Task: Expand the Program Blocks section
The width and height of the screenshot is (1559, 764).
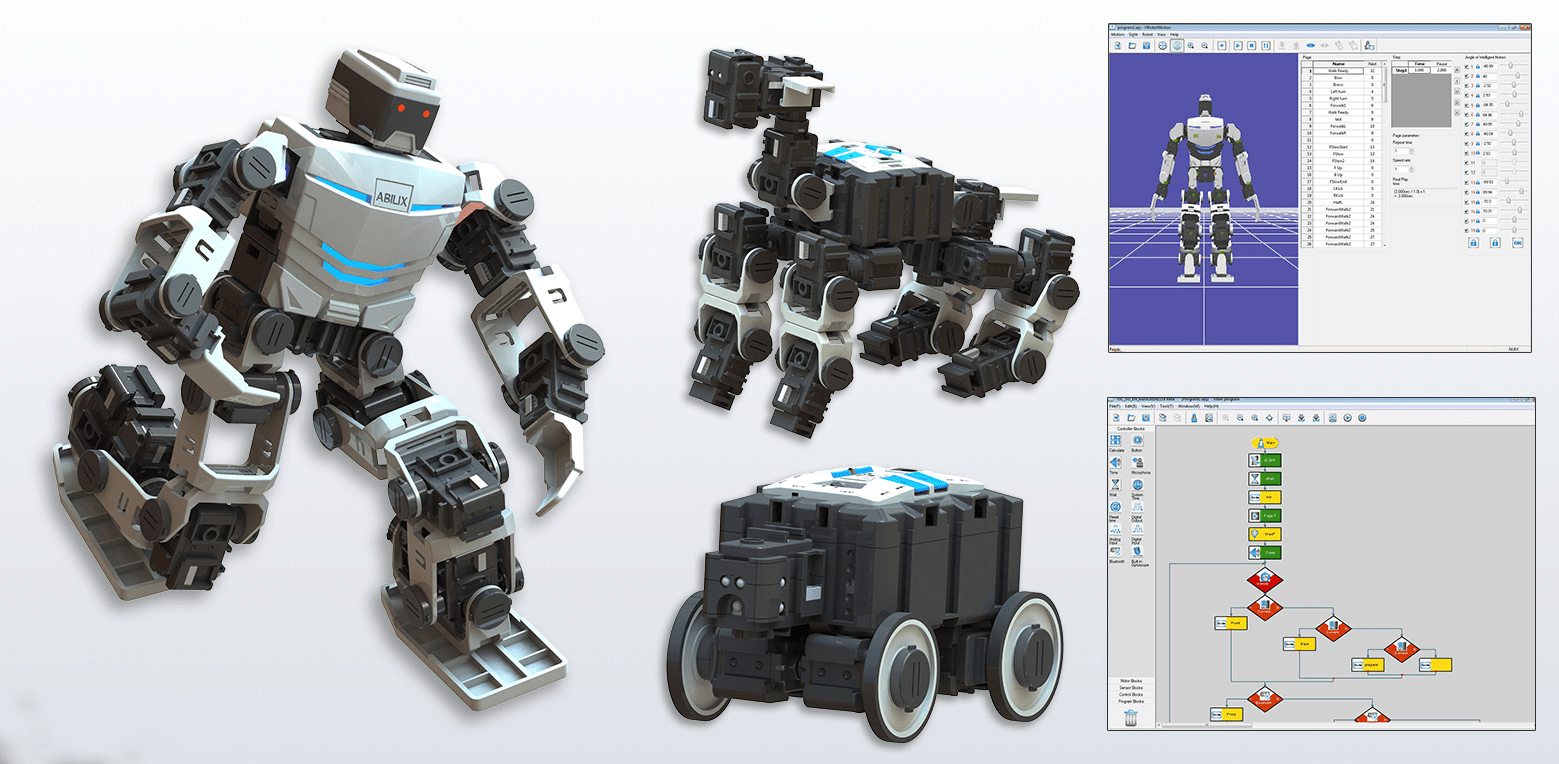Action: (1130, 701)
